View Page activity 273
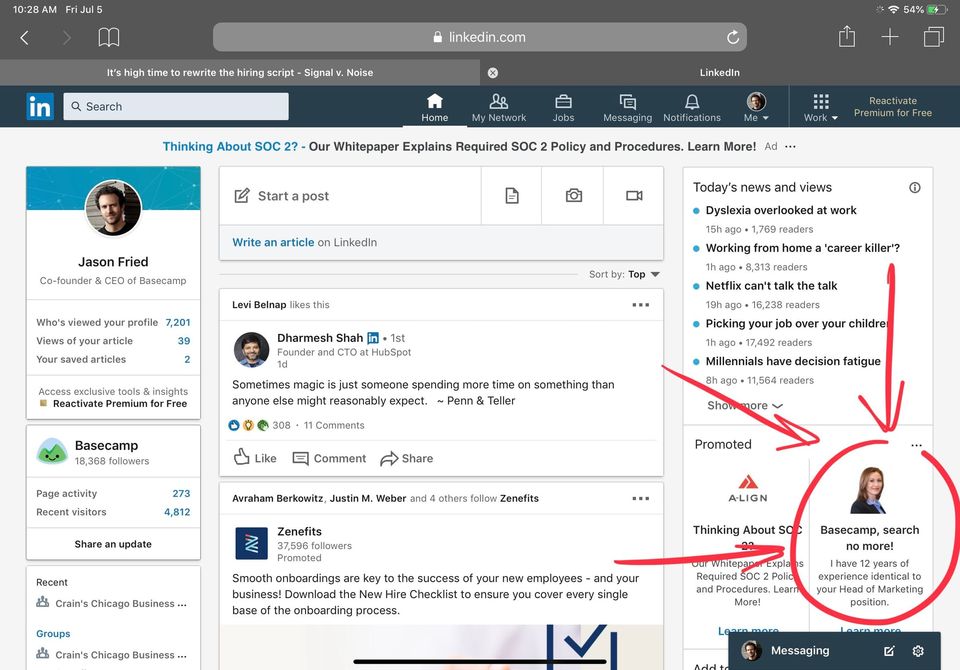 point(113,493)
